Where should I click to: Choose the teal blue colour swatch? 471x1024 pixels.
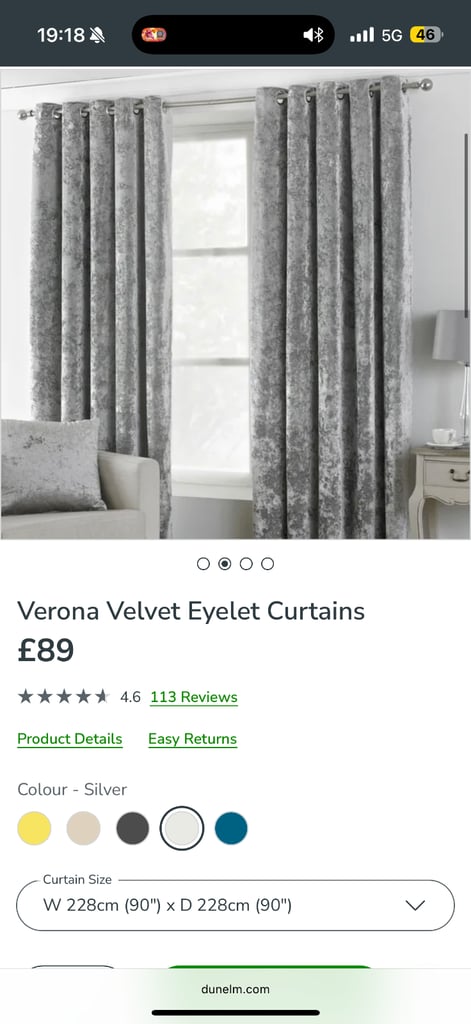point(231,828)
